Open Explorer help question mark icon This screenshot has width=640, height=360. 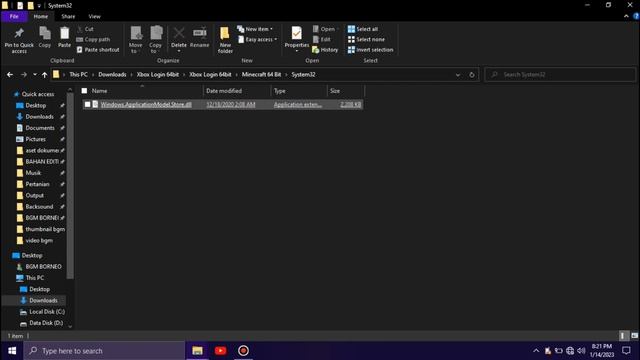pyautogui.click(x=636, y=16)
